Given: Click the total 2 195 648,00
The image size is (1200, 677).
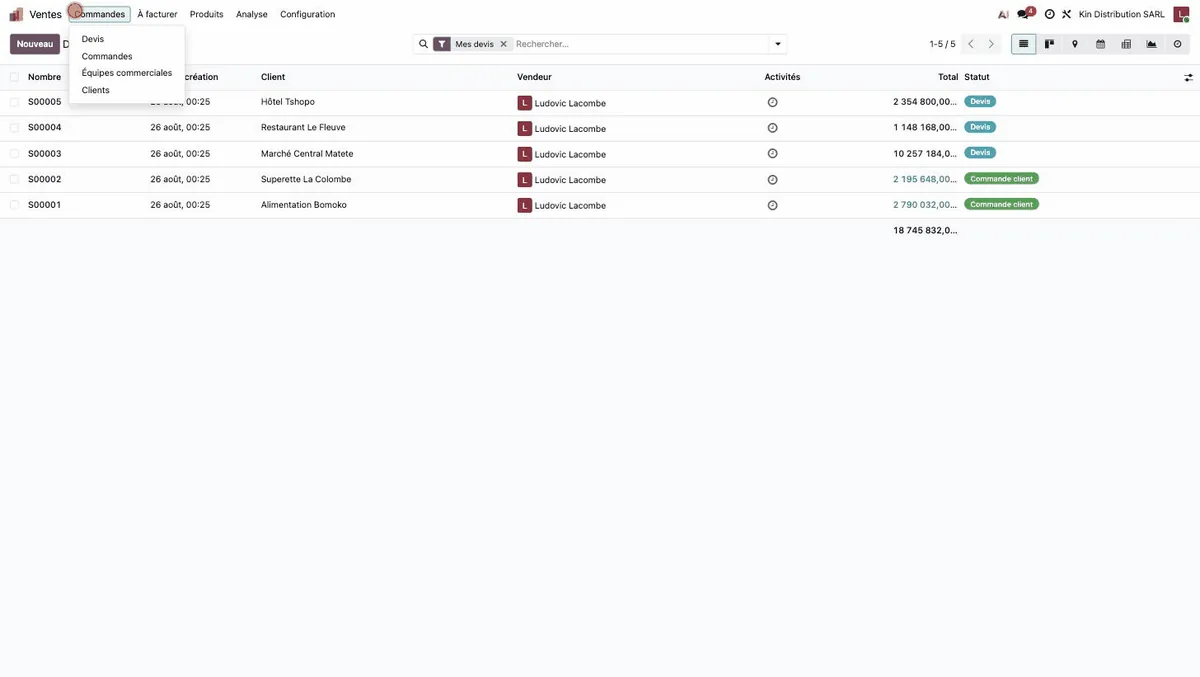Looking at the screenshot, I should tap(925, 179).
